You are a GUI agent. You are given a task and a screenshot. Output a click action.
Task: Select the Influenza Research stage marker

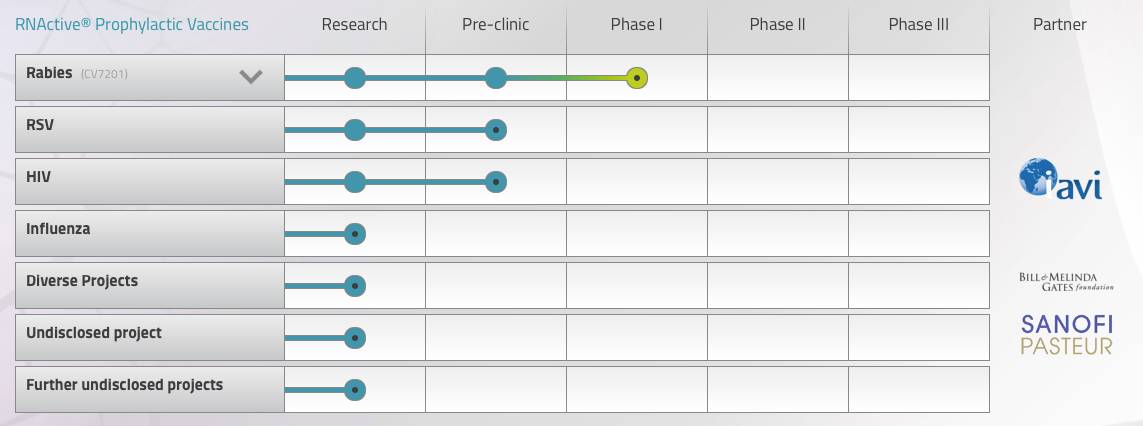click(x=355, y=234)
